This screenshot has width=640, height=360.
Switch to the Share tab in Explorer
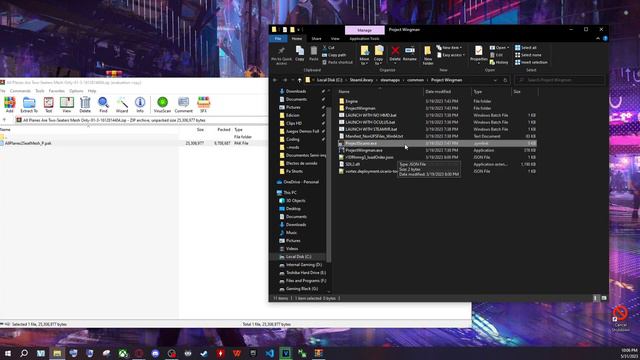point(316,38)
